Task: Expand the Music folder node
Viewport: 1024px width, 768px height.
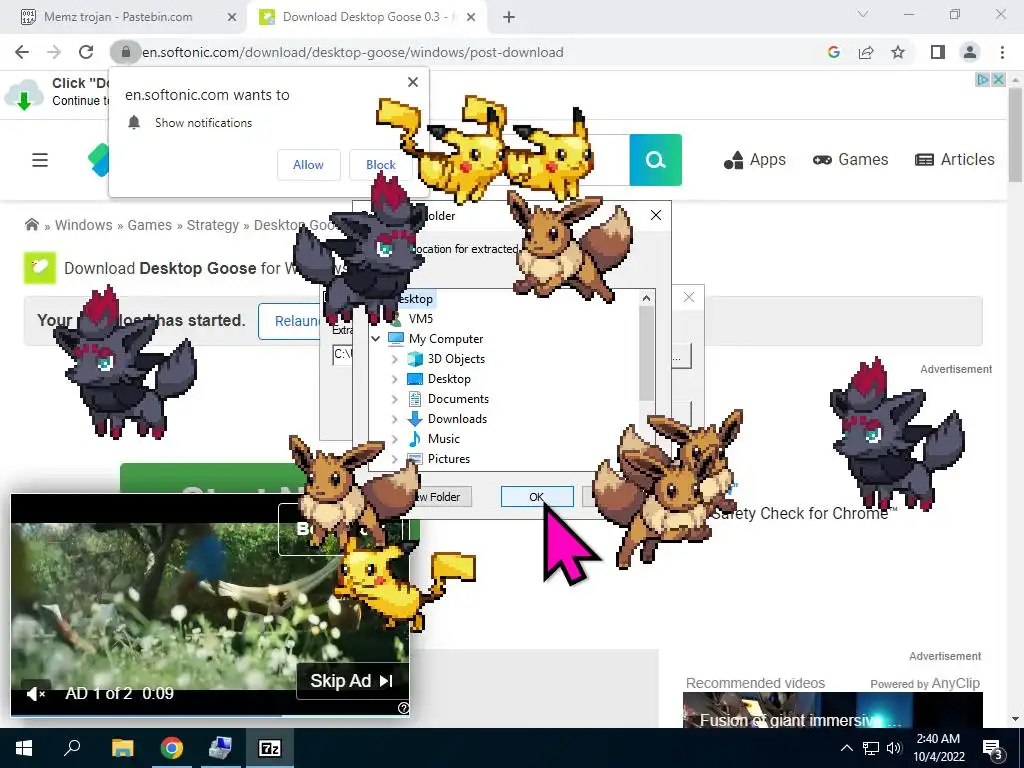Action: (x=394, y=439)
